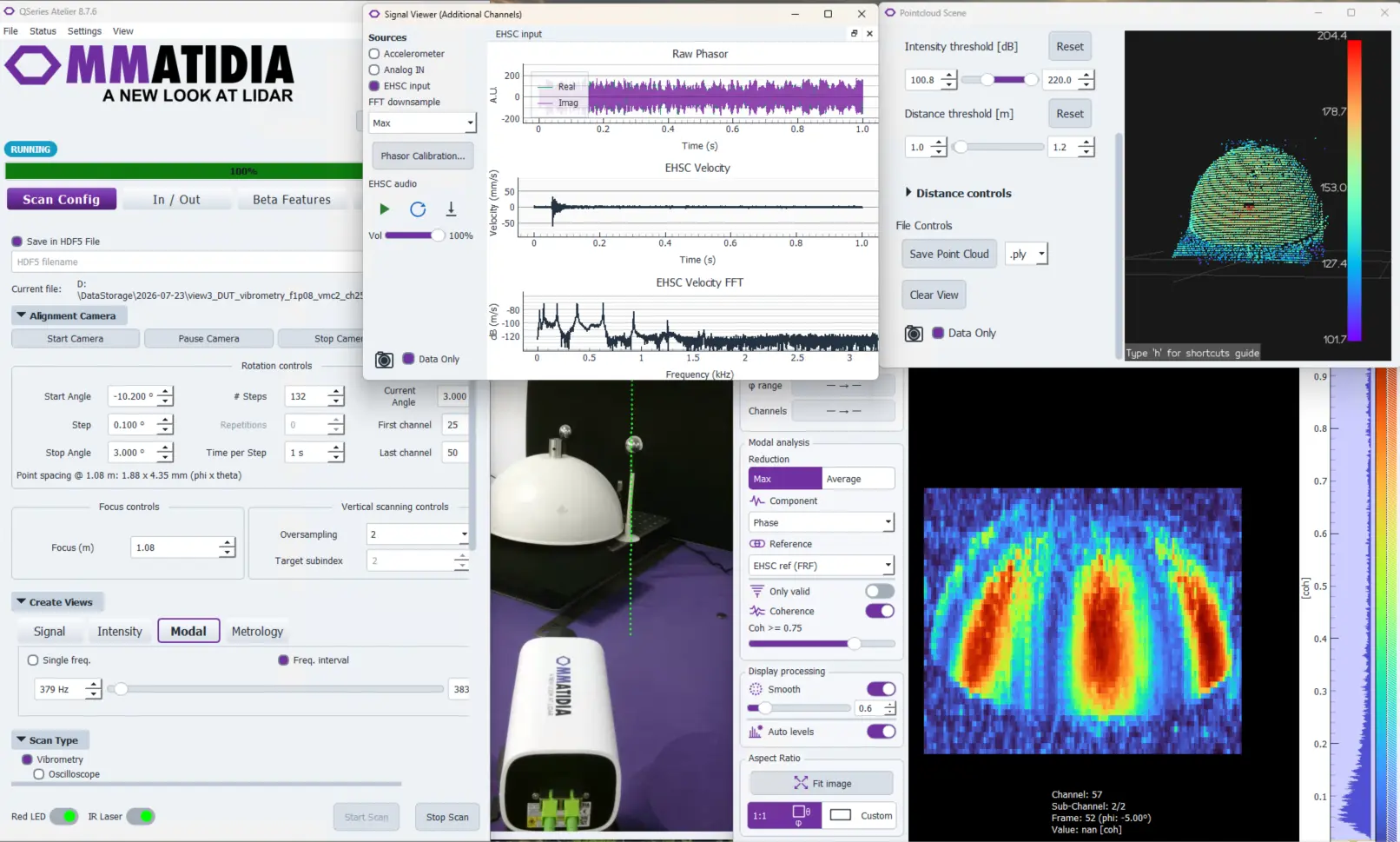Open the EHSC ref (FRF) dropdown
1400x842 pixels.
pos(821,566)
